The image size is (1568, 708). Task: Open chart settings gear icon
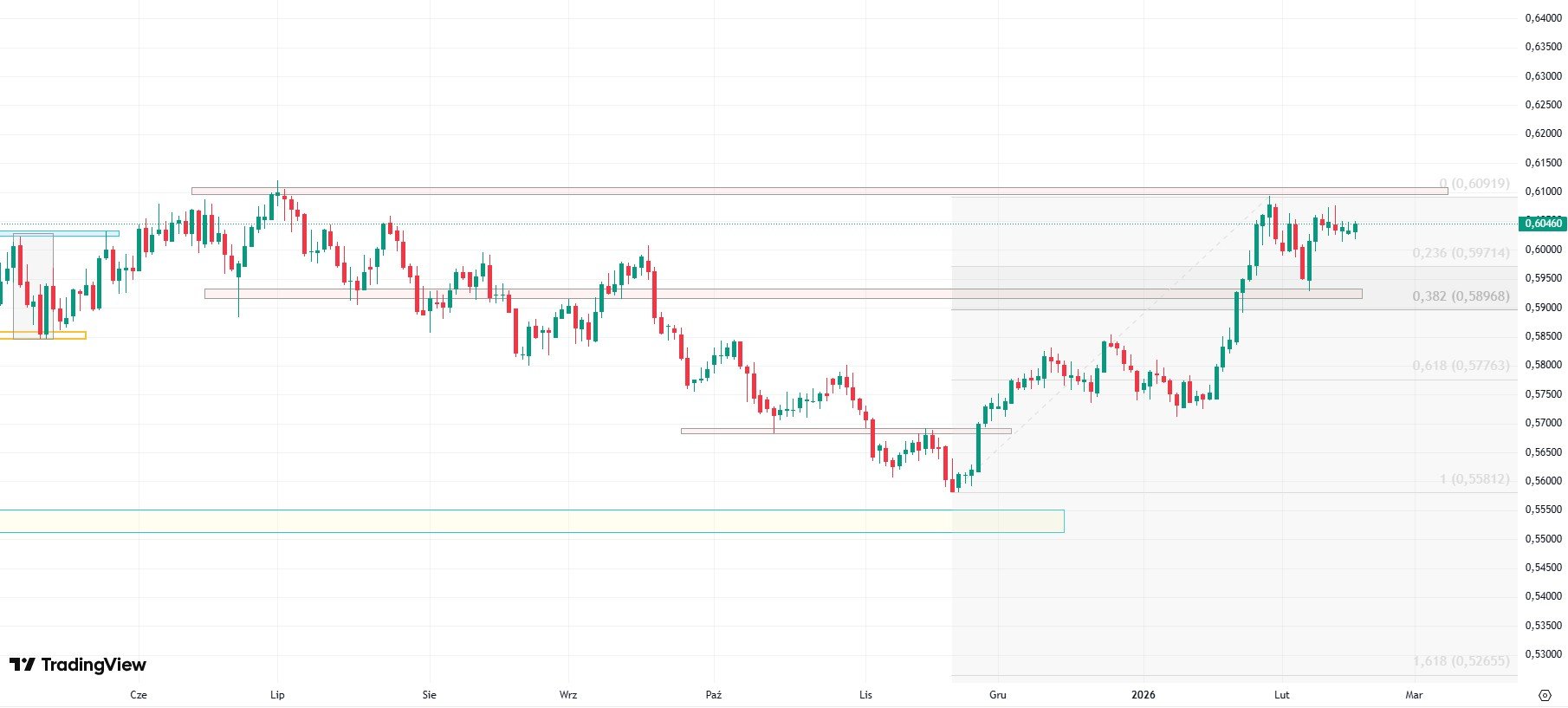click(1545, 695)
